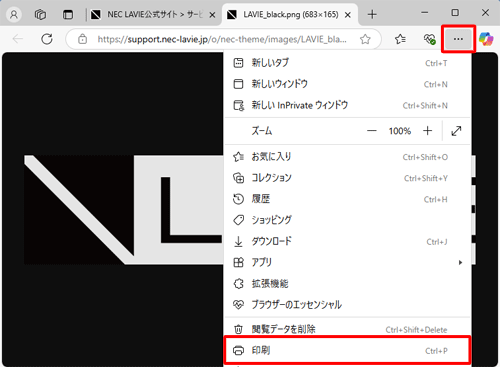The height and width of the screenshot is (367, 500).
Task: Enter full screen via the zoom row arrow icon
Action: [x=456, y=131]
